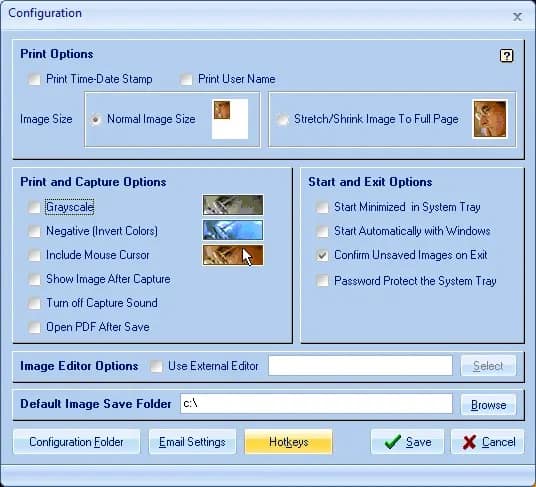Click the Save button with green checkmark
This screenshot has width=536, height=487.
[407, 442]
